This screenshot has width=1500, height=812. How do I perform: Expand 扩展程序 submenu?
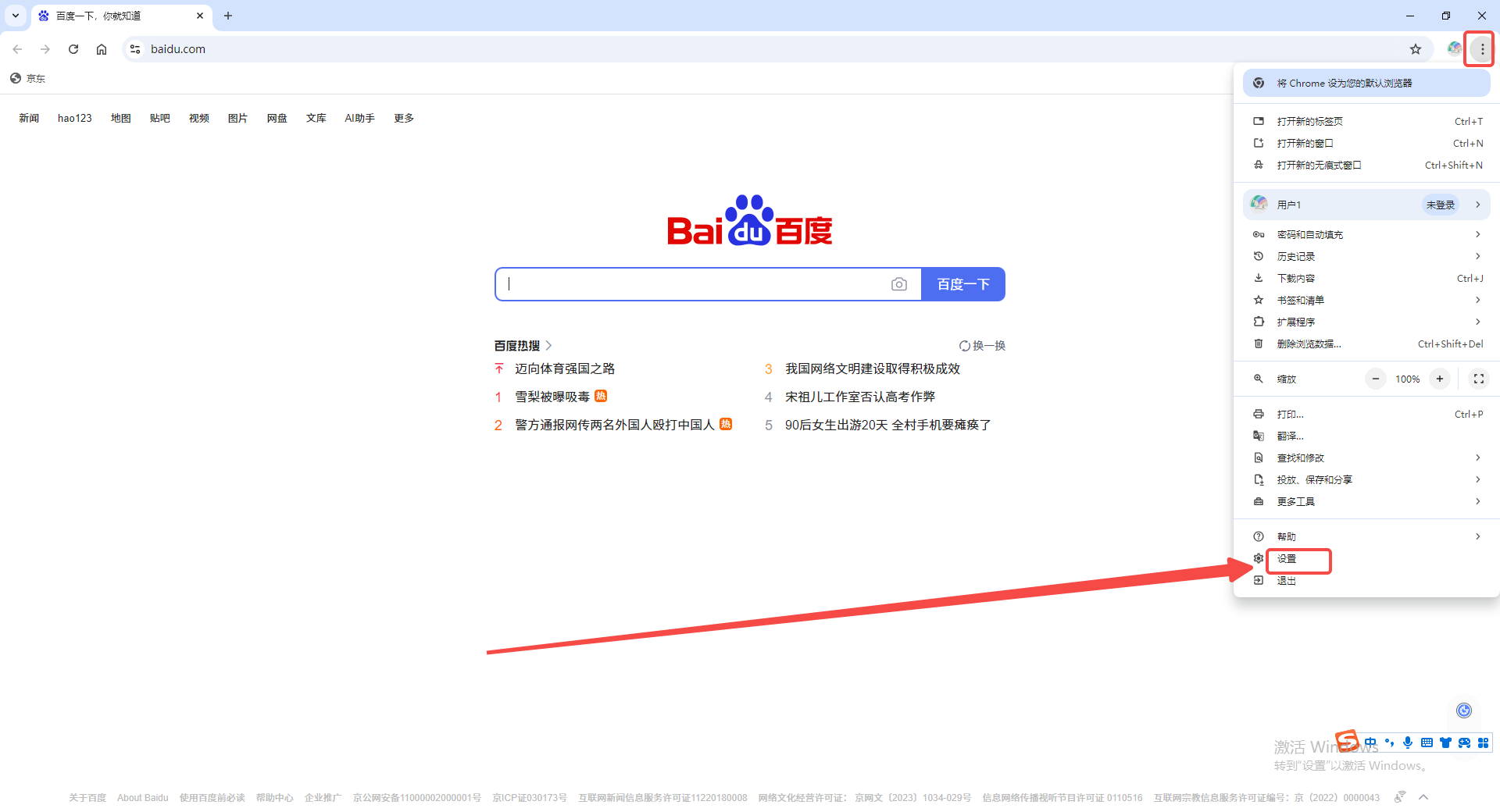pos(1366,322)
